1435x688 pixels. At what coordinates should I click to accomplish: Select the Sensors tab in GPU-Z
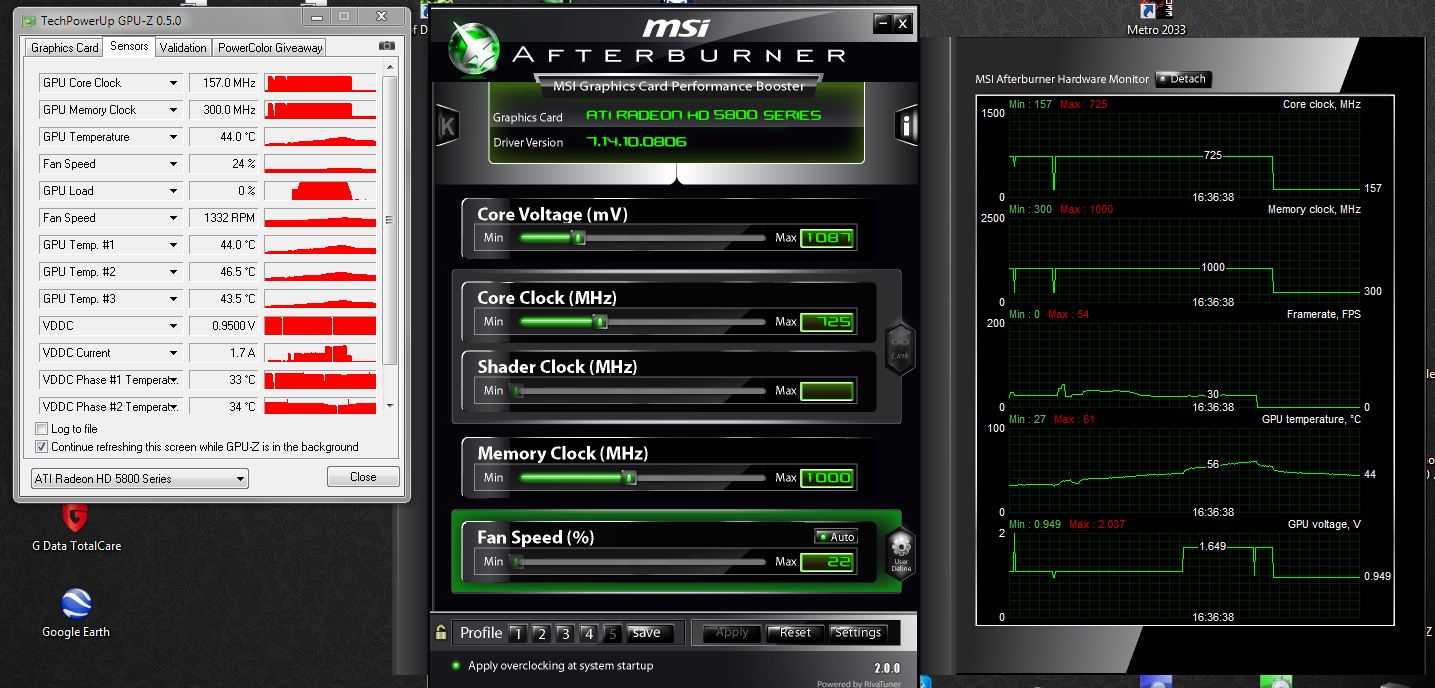click(129, 46)
